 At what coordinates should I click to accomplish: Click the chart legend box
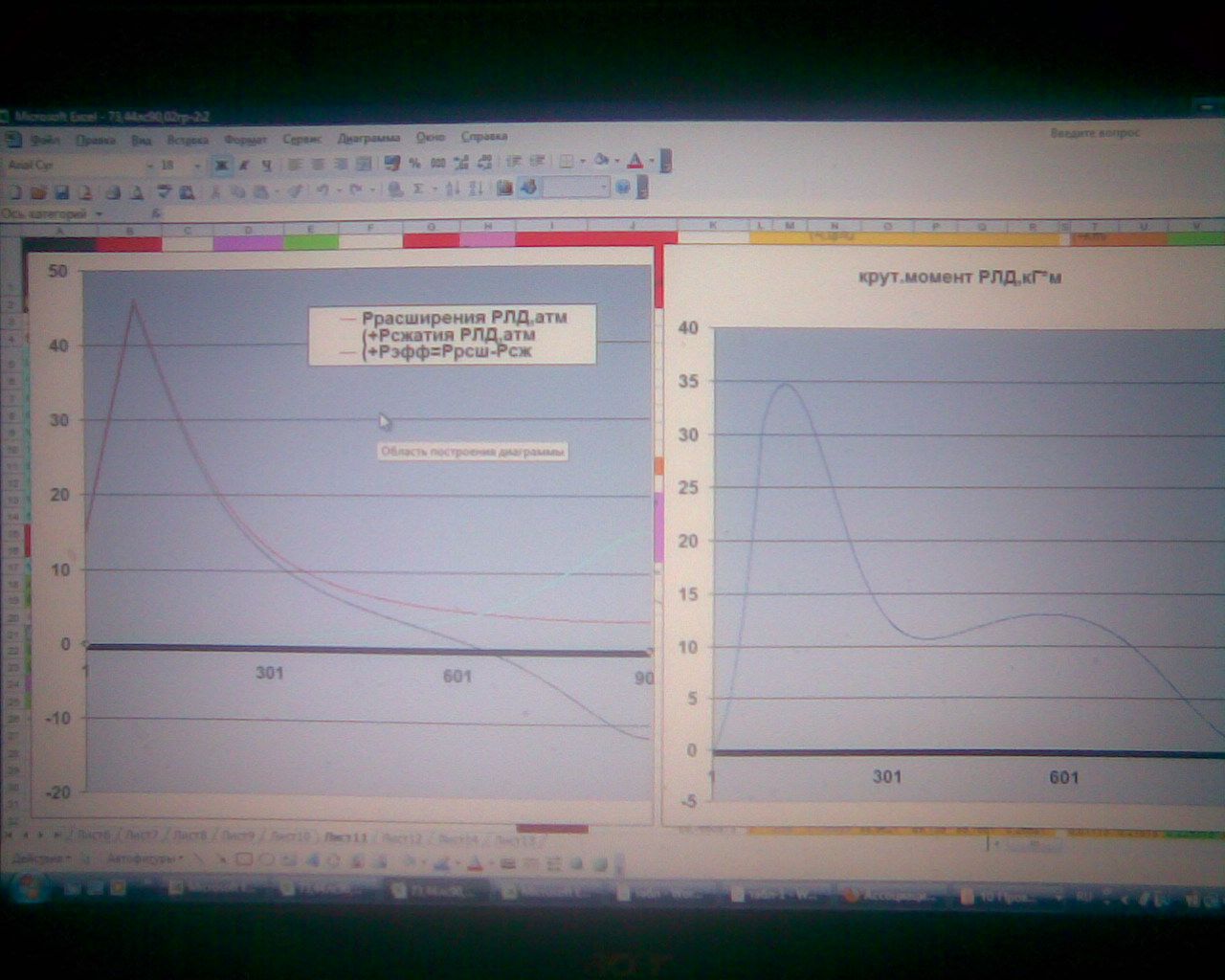coord(452,335)
